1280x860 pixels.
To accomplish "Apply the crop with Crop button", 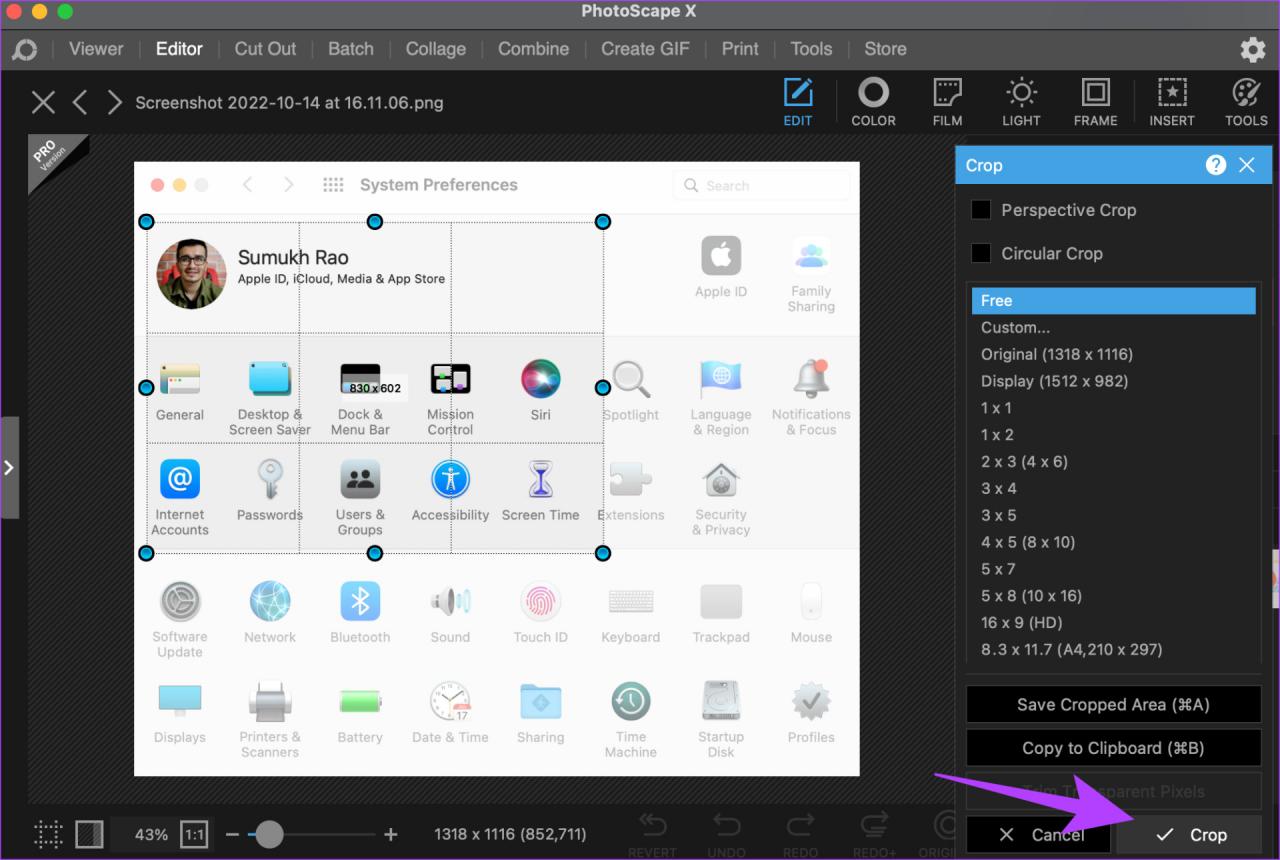I will coord(1190,835).
